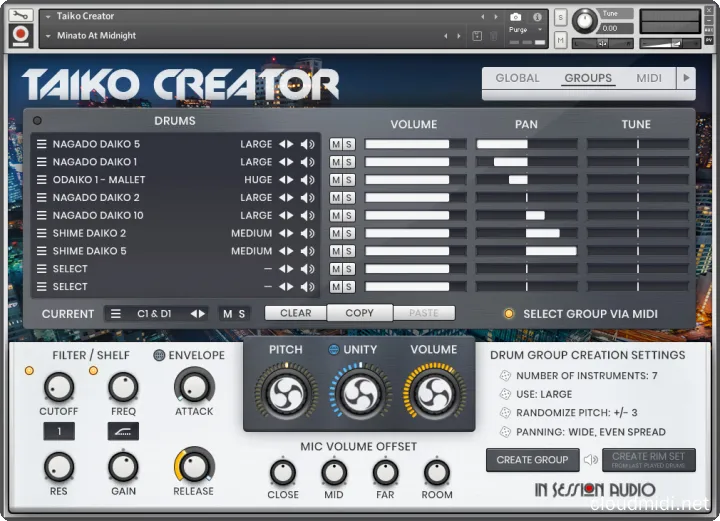Click the Shime Daiko 5 pan slider
Image resolution: width=720 pixels, height=521 pixels.
[526, 251]
